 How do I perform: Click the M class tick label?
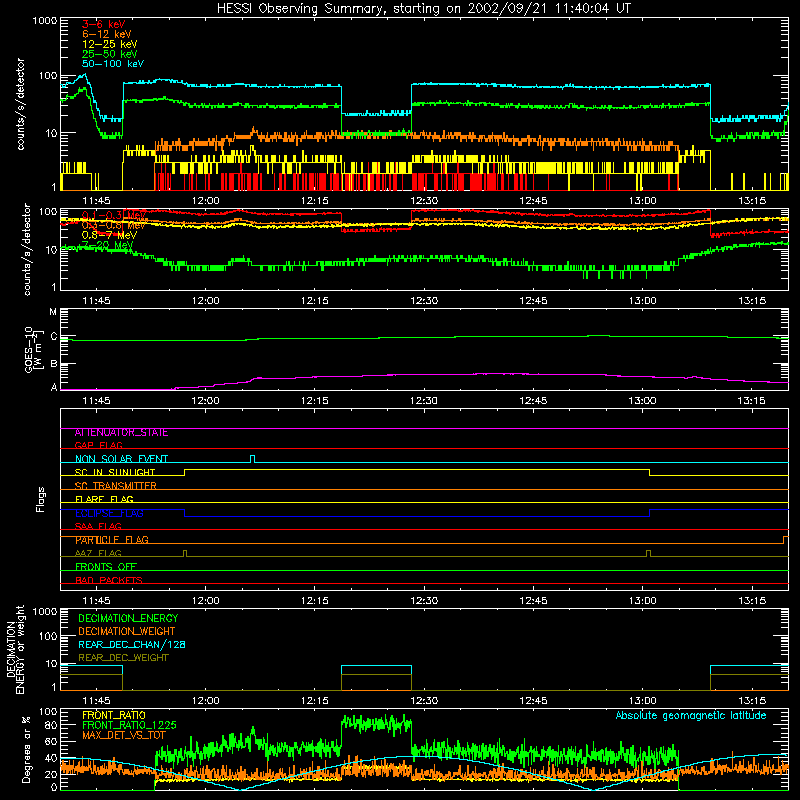(x=53, y=312)
